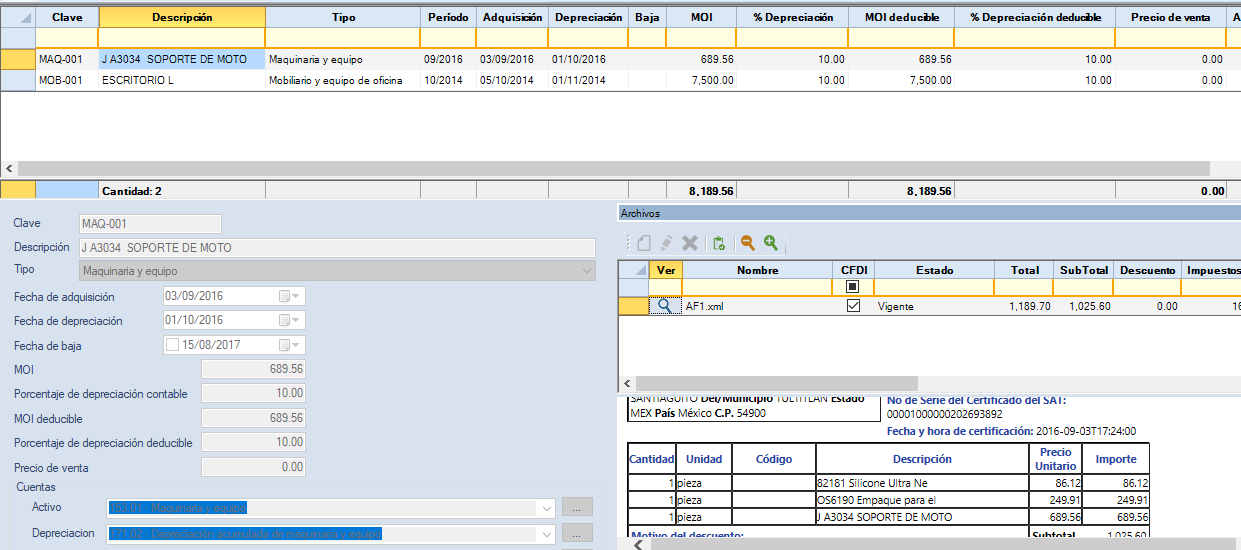The height and width of the screenshot is (550, 1241).
Task: Open calendar picker for Fecha de adquisición
Action: [x=289, y=296]
